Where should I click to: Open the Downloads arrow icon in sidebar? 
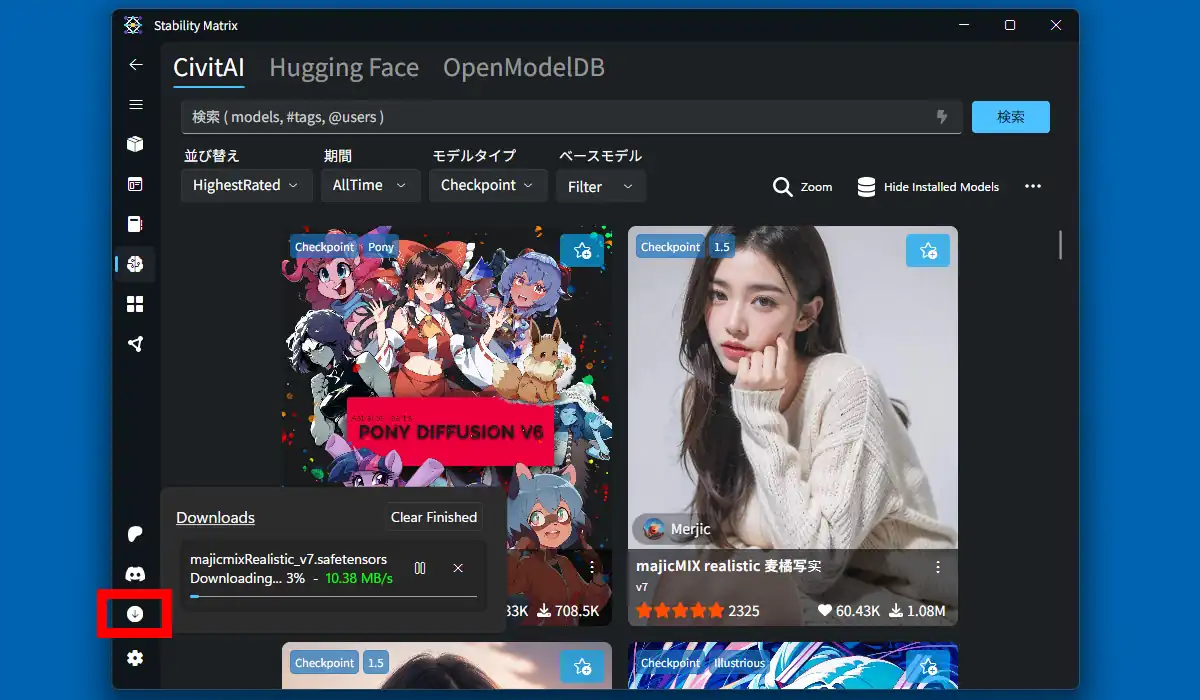pyautogui.click(x=136, y=614)
